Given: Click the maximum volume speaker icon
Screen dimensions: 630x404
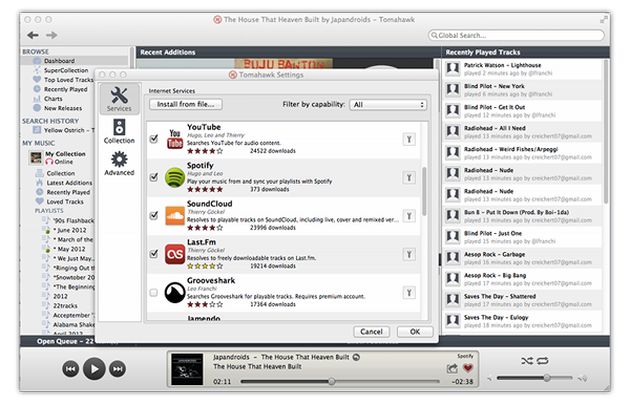Looking at the screenshot, I should click(583, 378).
